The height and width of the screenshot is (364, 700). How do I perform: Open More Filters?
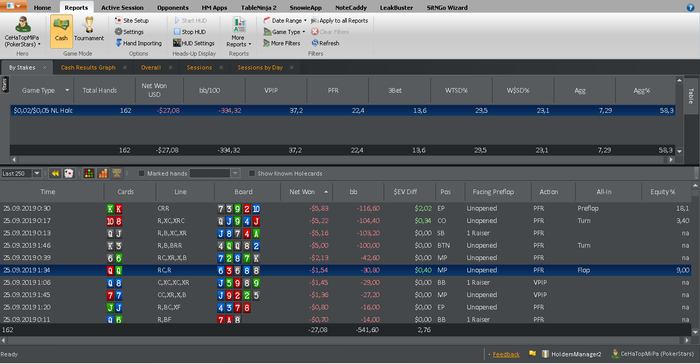282,43
